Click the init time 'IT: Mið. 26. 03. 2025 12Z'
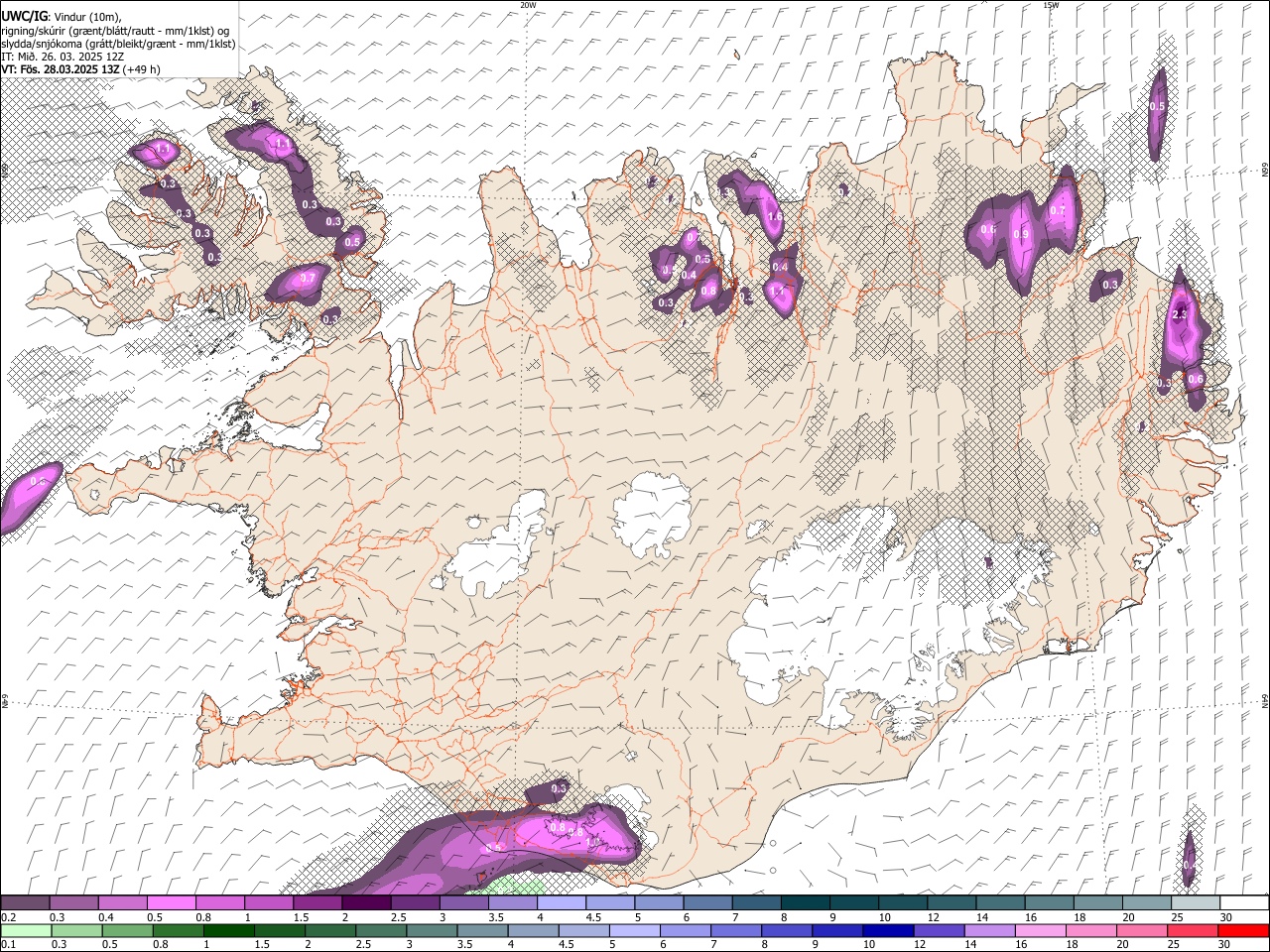 pos(63,57)
